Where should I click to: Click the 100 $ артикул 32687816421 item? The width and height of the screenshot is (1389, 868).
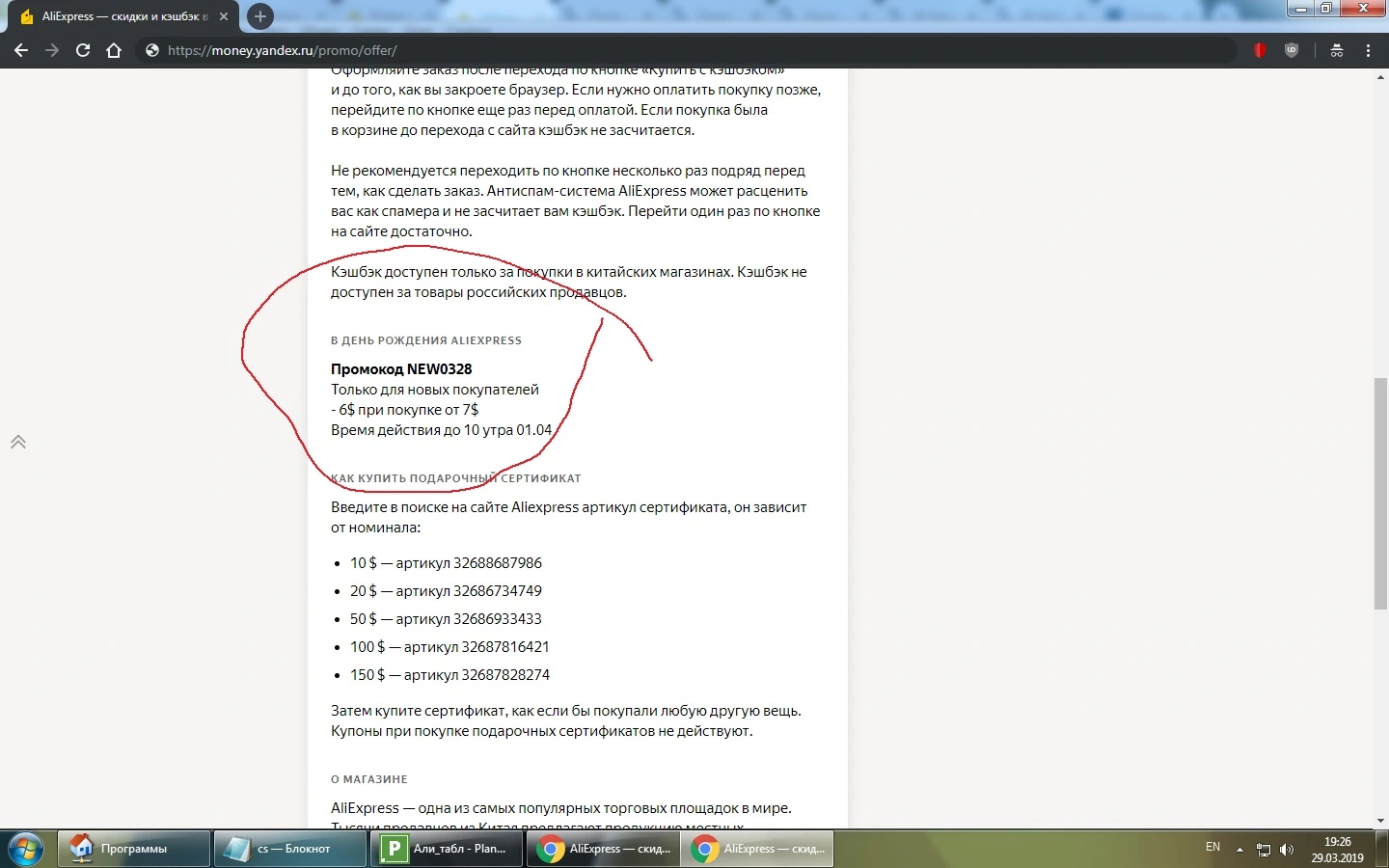click(449, 647)
